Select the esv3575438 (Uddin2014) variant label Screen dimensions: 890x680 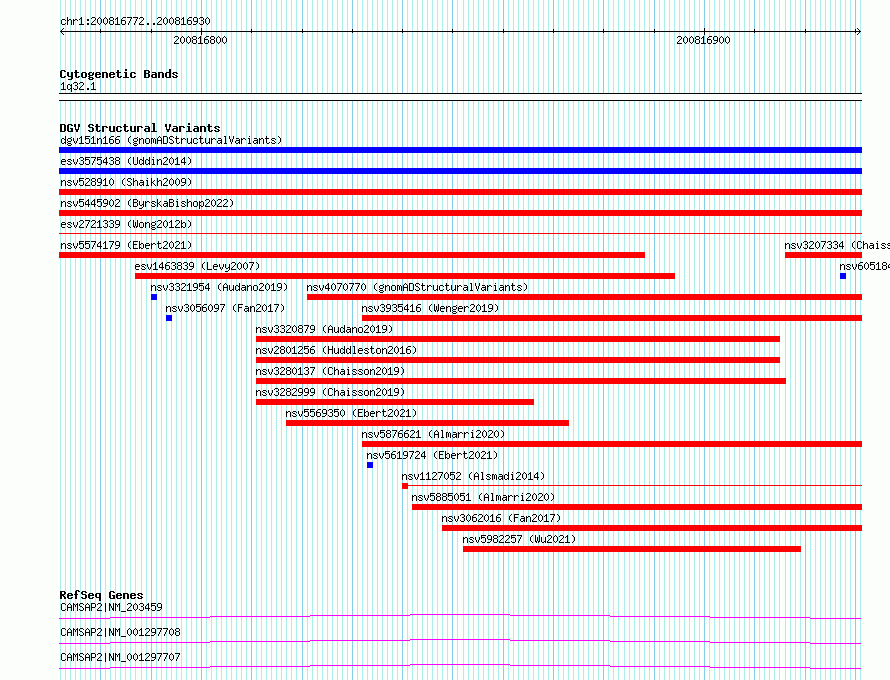(126, 161)
